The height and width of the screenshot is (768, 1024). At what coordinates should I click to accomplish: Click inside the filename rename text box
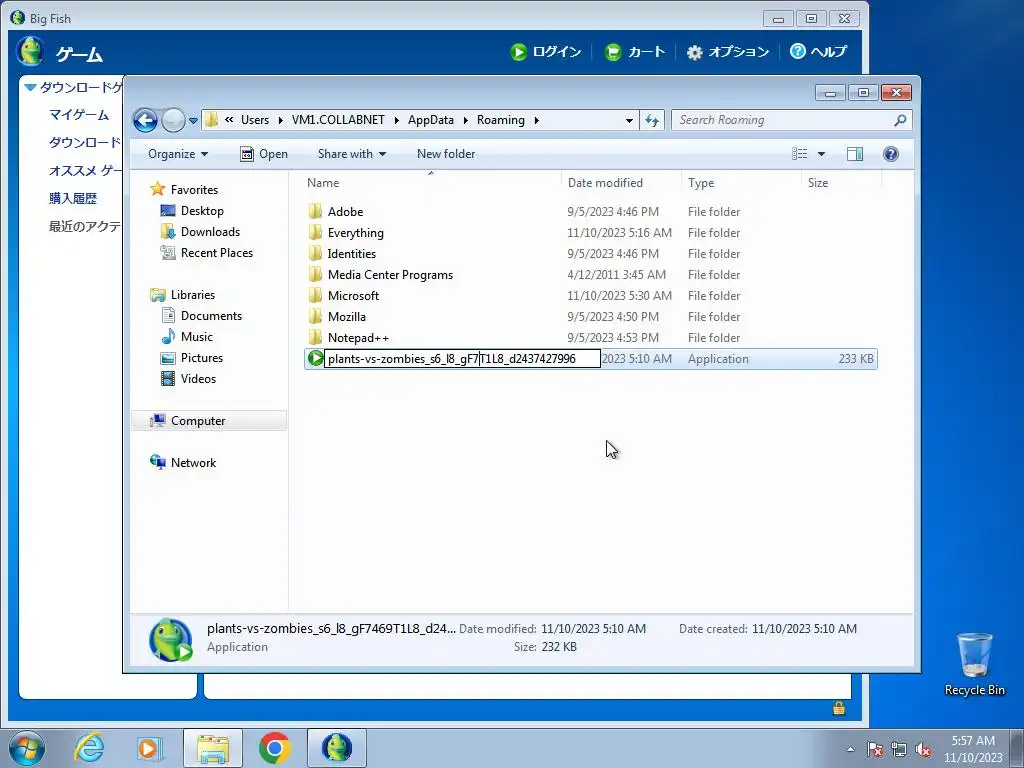pos(462,359)
